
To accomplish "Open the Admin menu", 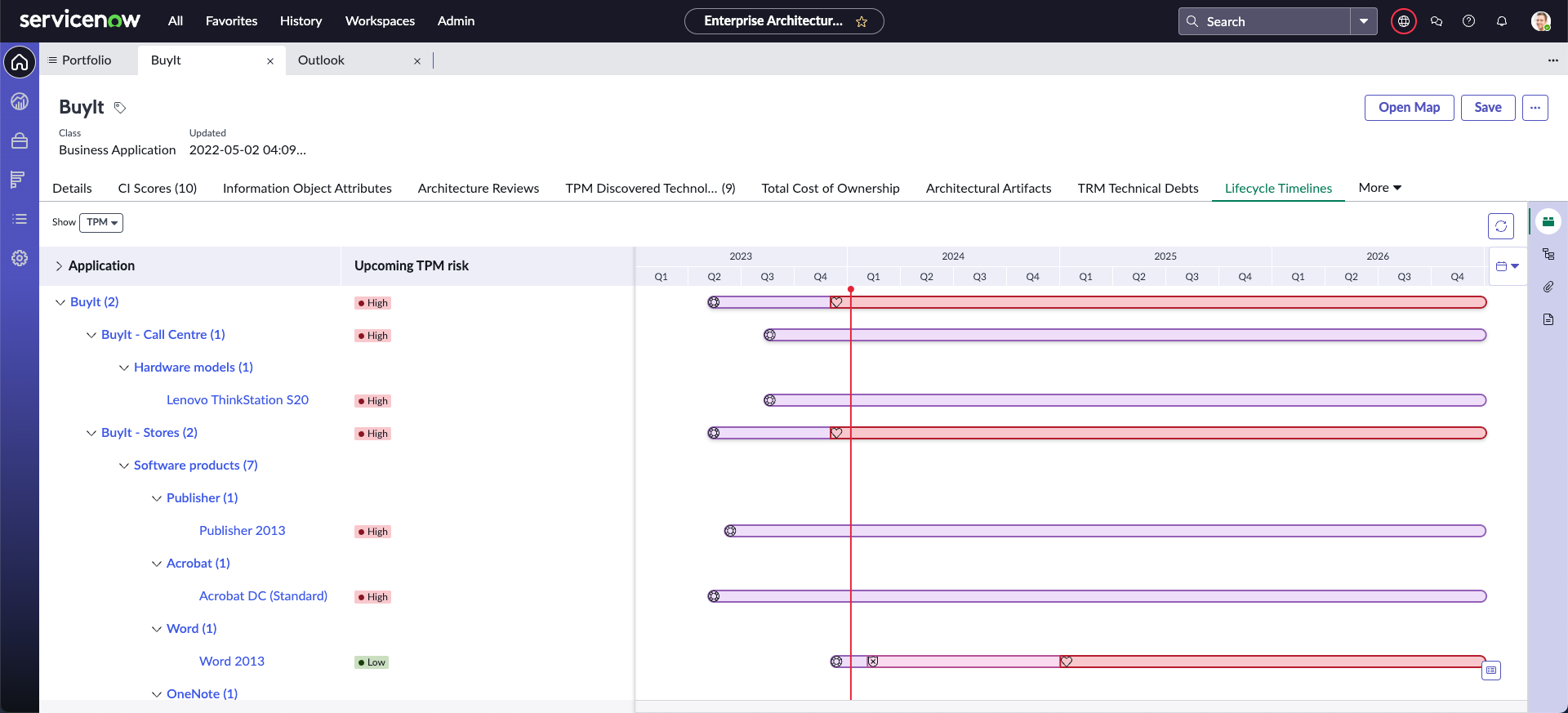I will pos(456,21).
